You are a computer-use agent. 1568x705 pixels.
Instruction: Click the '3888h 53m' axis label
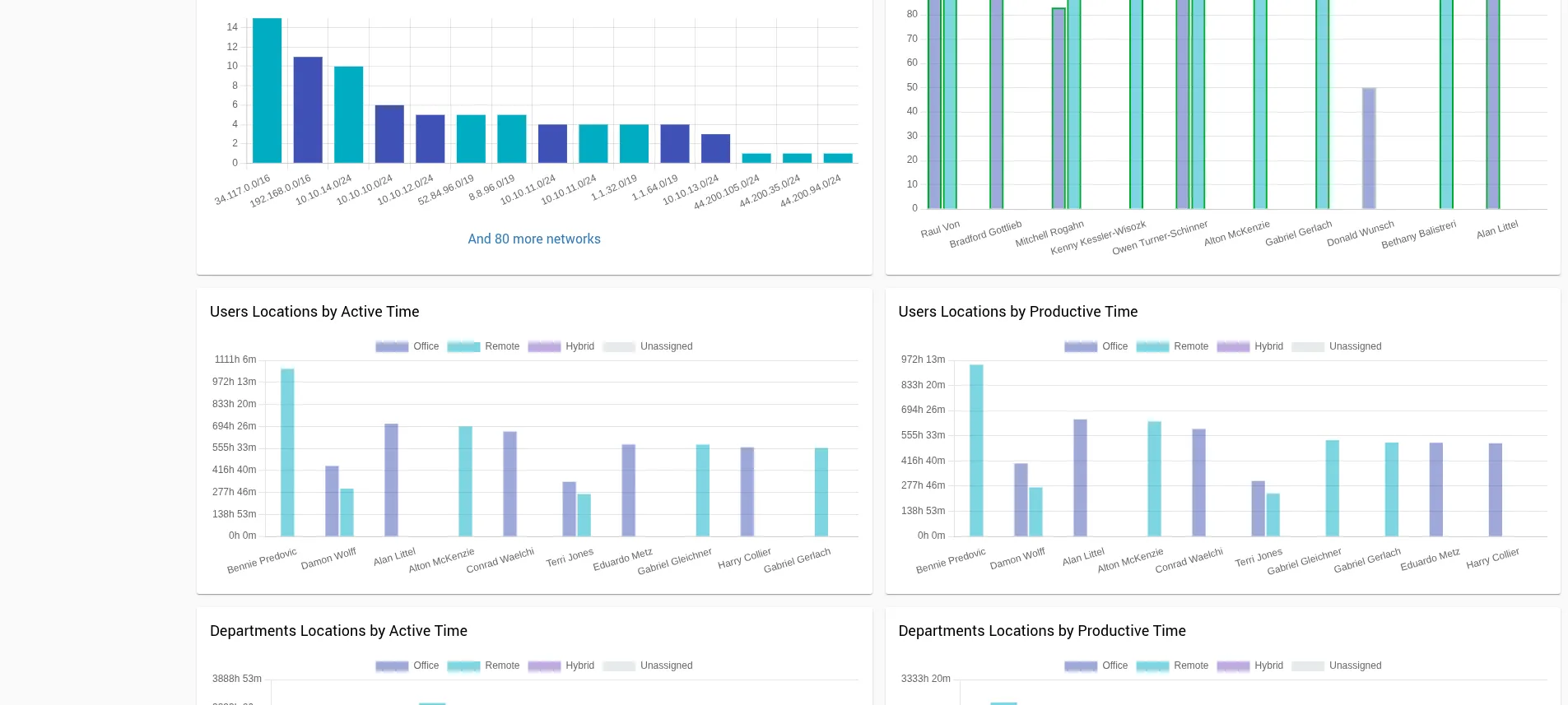237,679
